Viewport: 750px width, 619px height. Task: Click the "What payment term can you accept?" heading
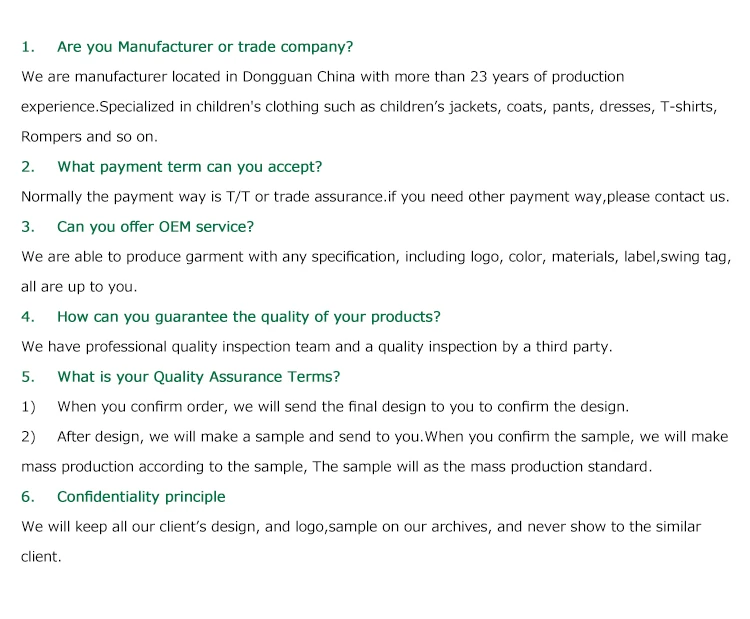tap(190, 167)
